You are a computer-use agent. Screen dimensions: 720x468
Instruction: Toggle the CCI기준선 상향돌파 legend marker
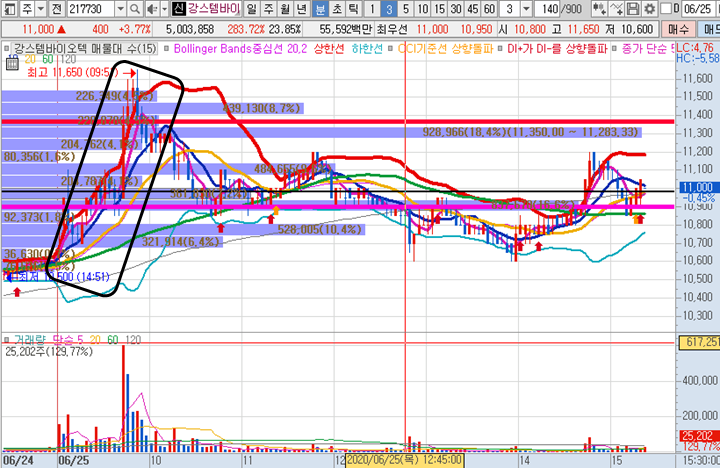pos(391,49)
